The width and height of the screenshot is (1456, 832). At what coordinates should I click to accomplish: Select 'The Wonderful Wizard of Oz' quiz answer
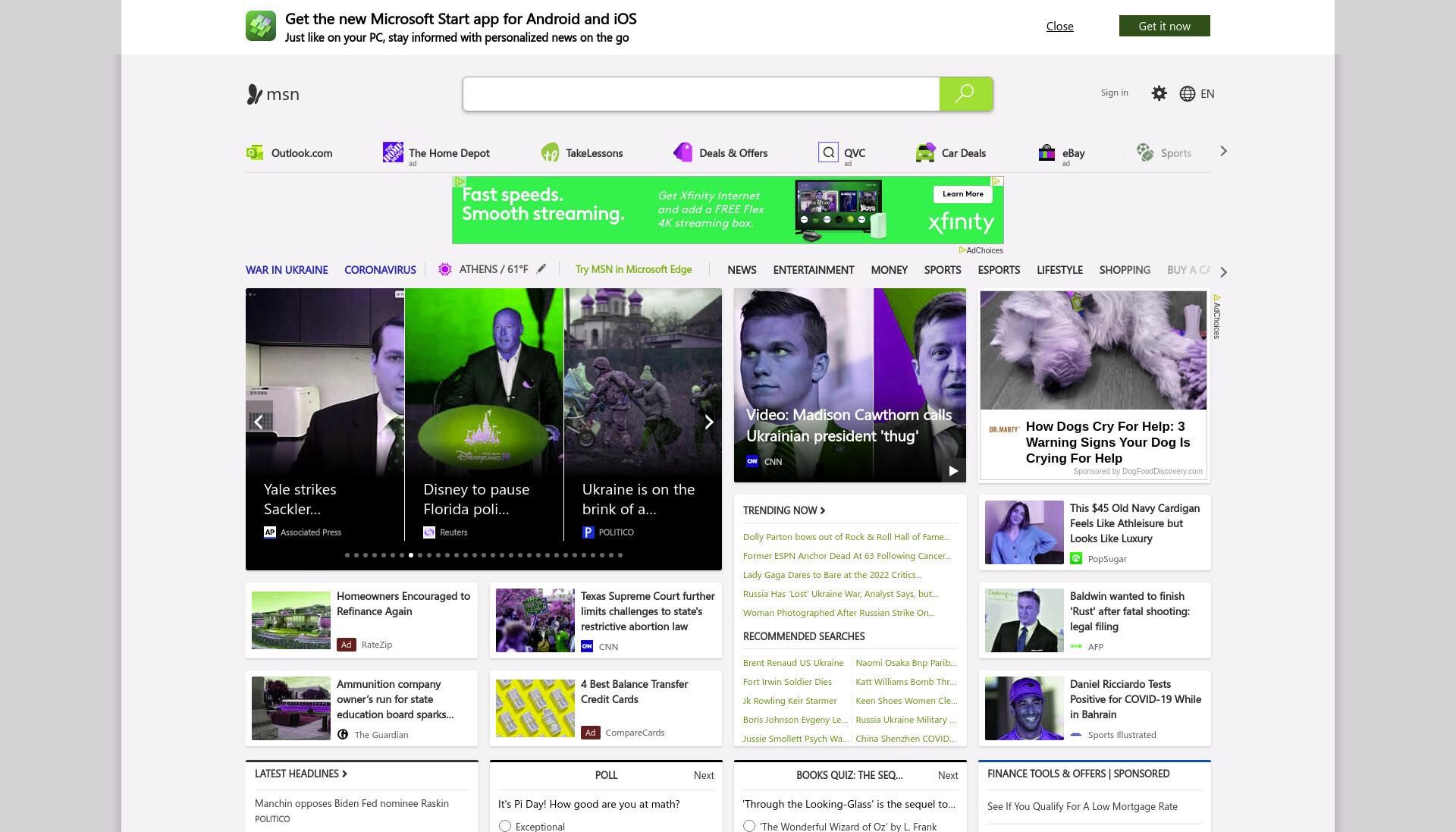coord(749,826)
